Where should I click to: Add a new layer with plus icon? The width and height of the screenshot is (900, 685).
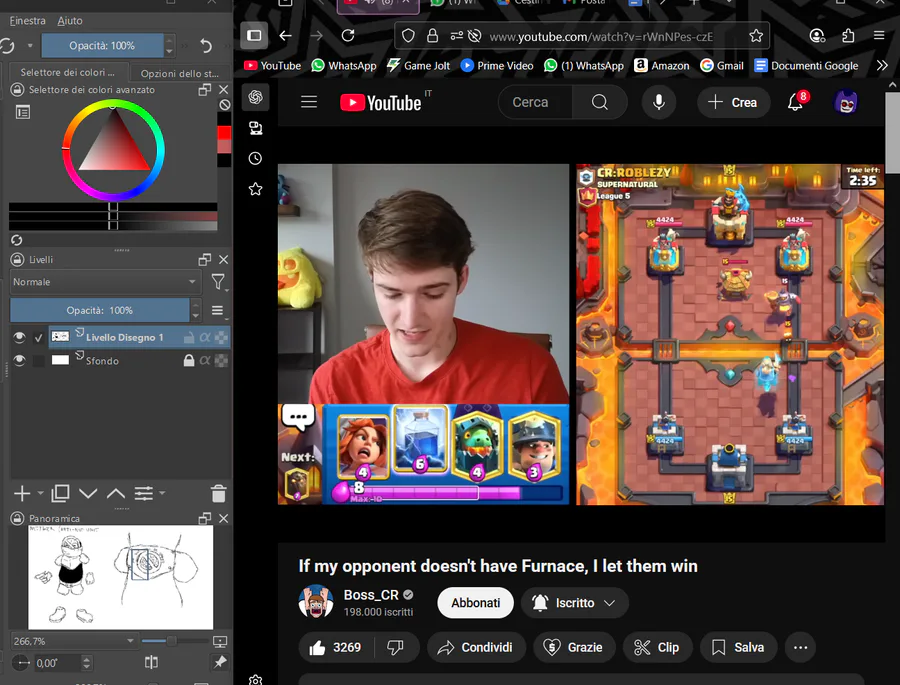click(x=22, y=493)
